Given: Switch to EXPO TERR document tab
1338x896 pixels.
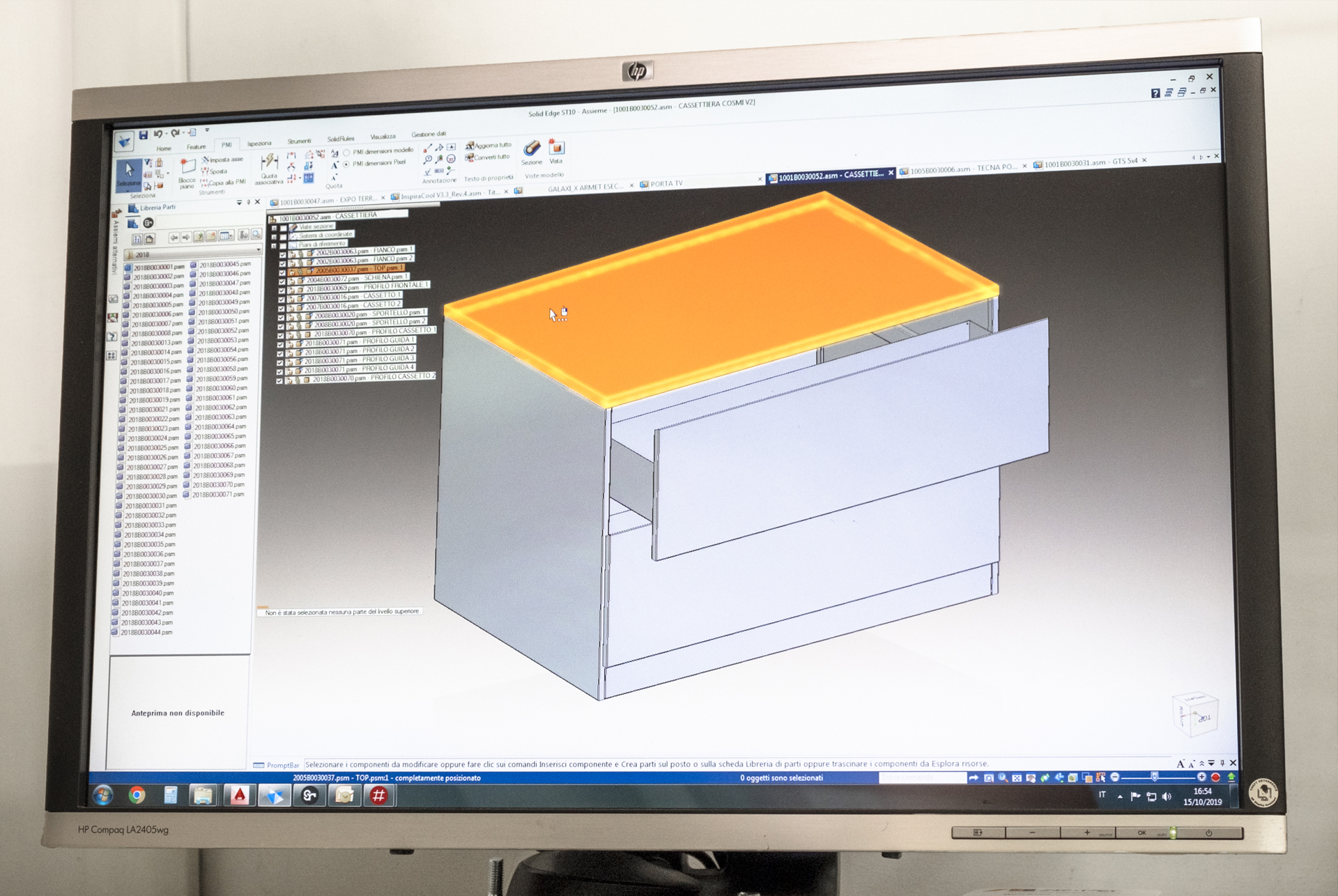Looking at the screenshot, I should [328, 201].
